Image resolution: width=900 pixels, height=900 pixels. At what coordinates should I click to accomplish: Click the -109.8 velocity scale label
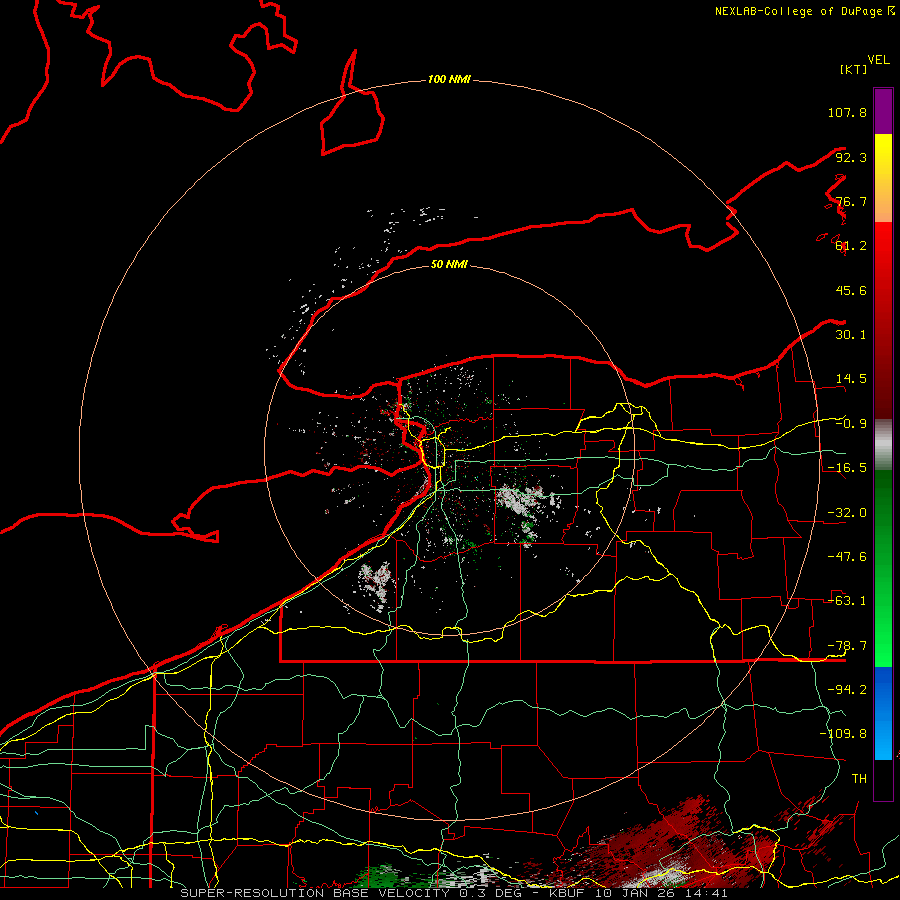pos(843,734)
